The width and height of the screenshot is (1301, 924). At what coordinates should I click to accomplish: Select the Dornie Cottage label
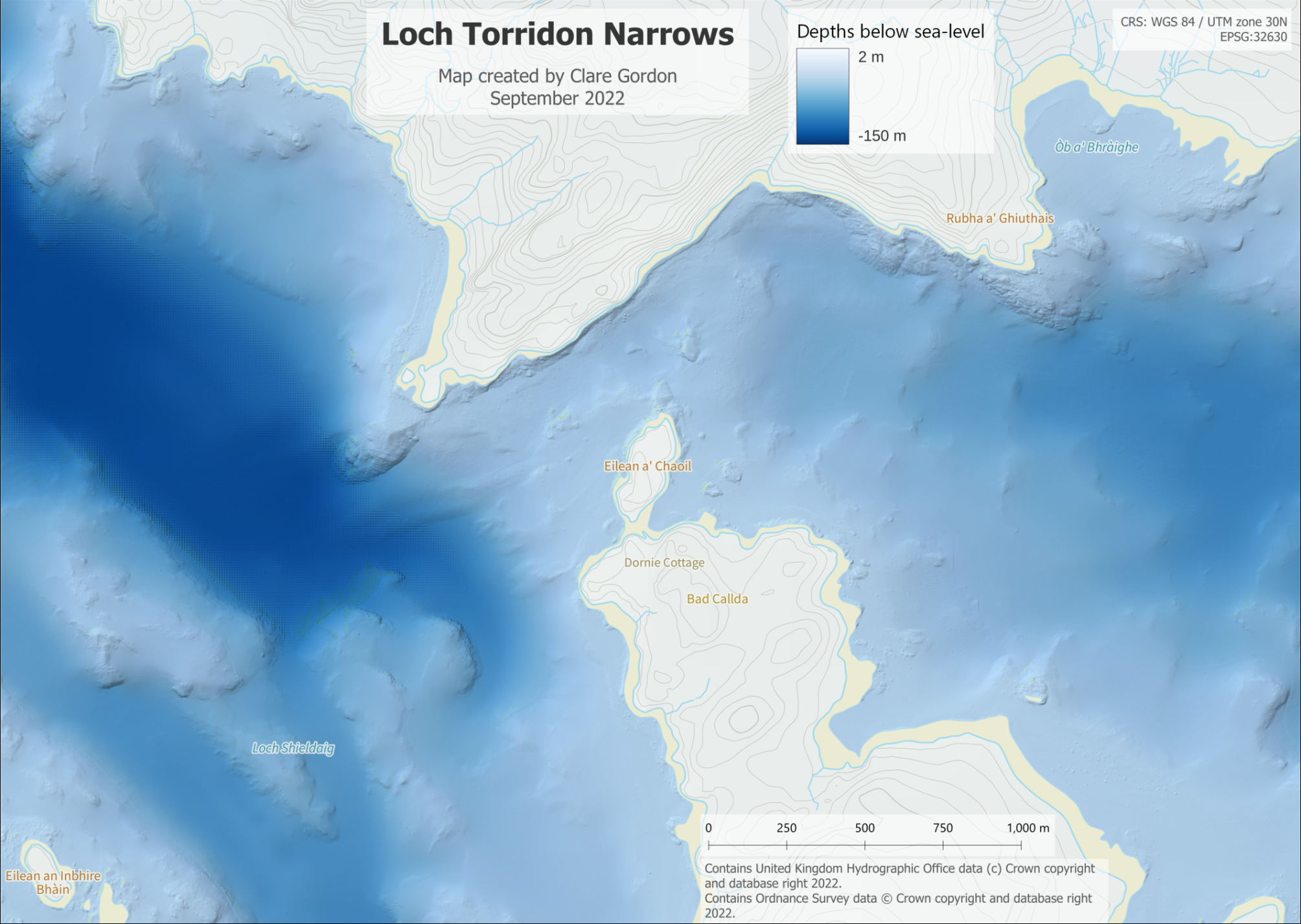pos(663,562)
